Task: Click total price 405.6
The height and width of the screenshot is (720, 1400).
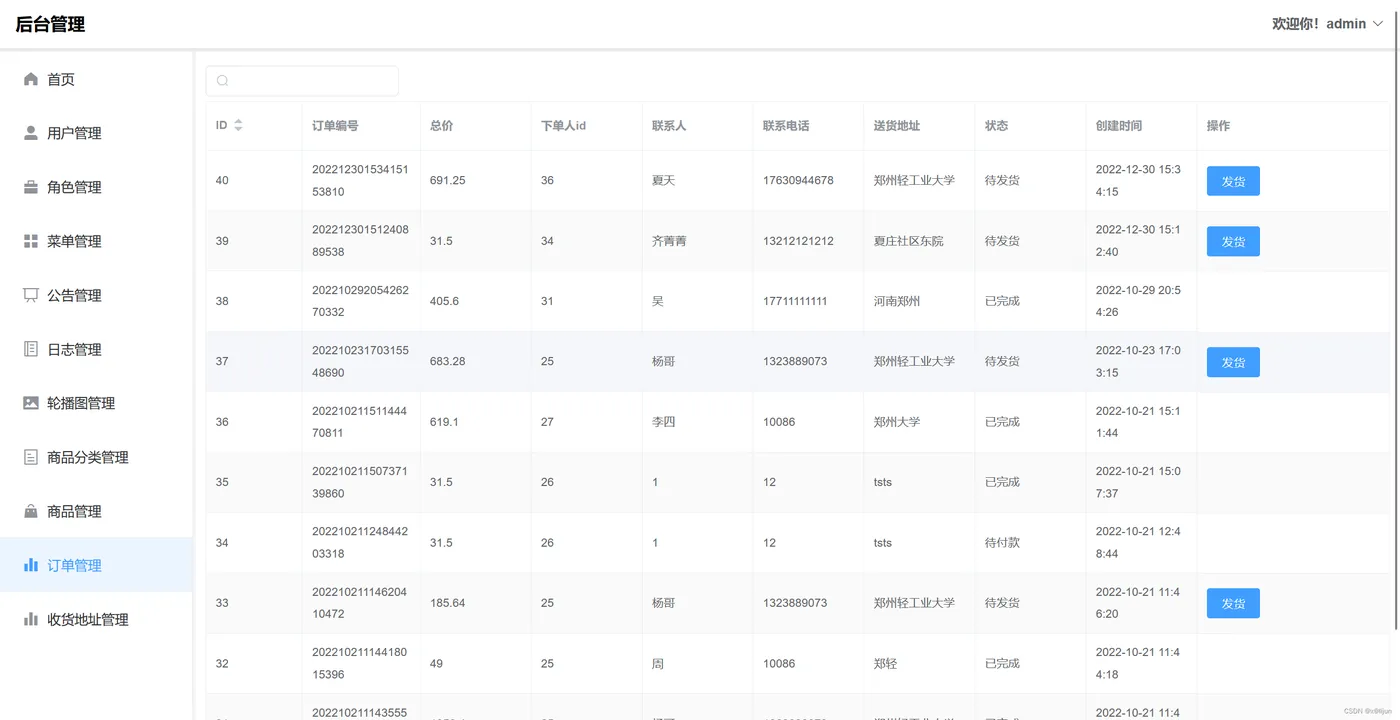Action: point(444,301)
